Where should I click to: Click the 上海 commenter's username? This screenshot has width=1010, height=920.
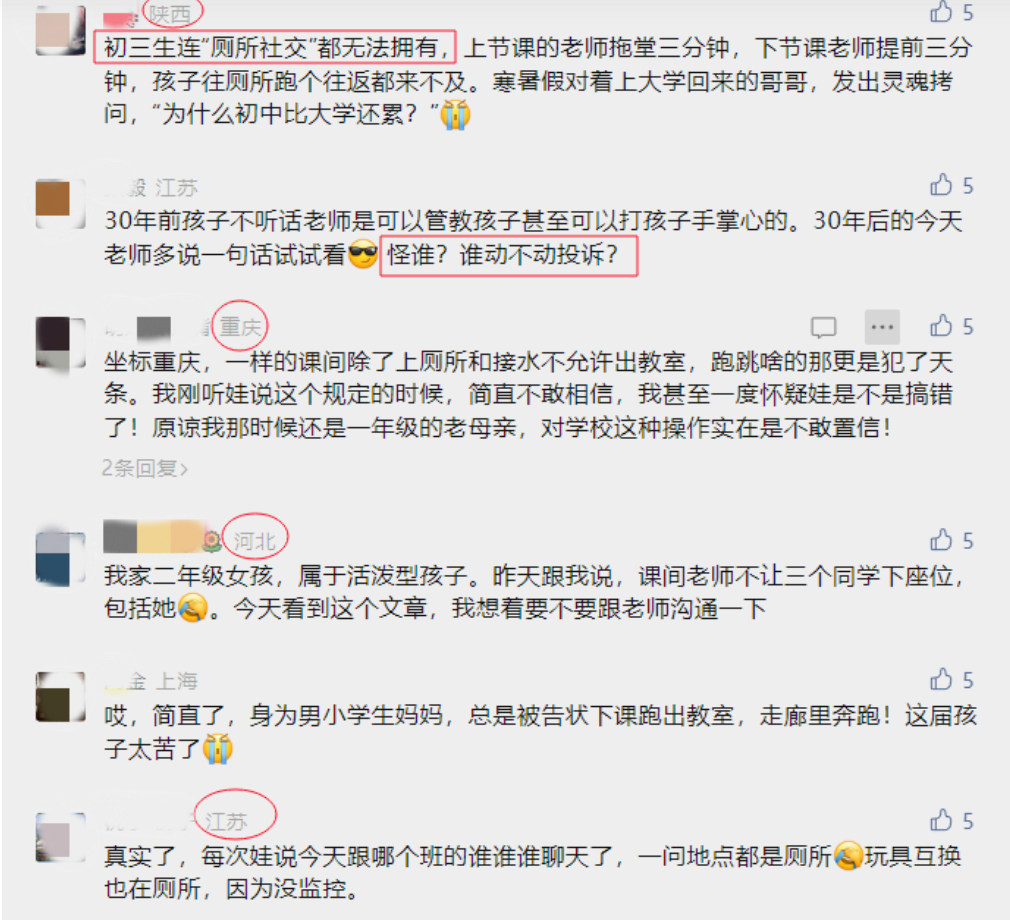tap(125, 681)
